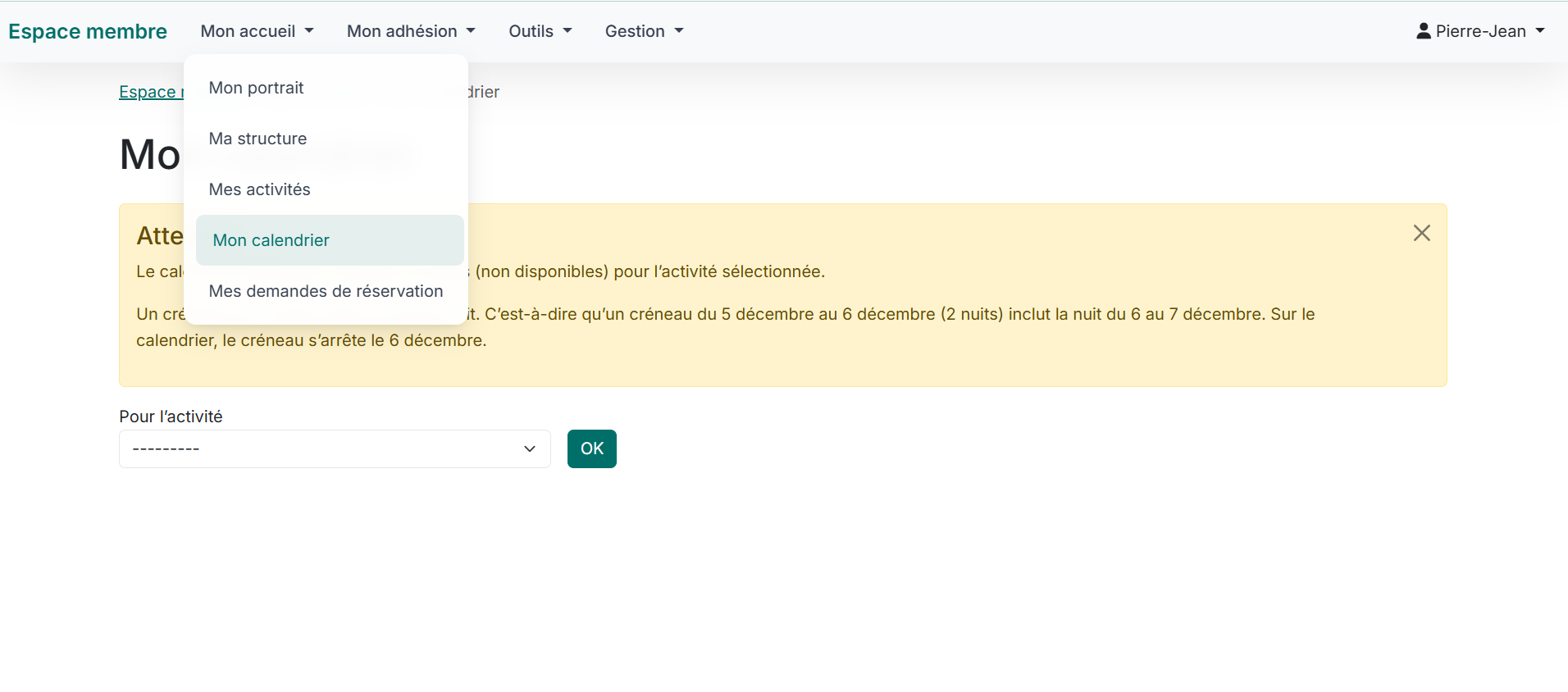1568x692 pixels.
Task: Expand the Mon adhésion menu
Action: 402,31
